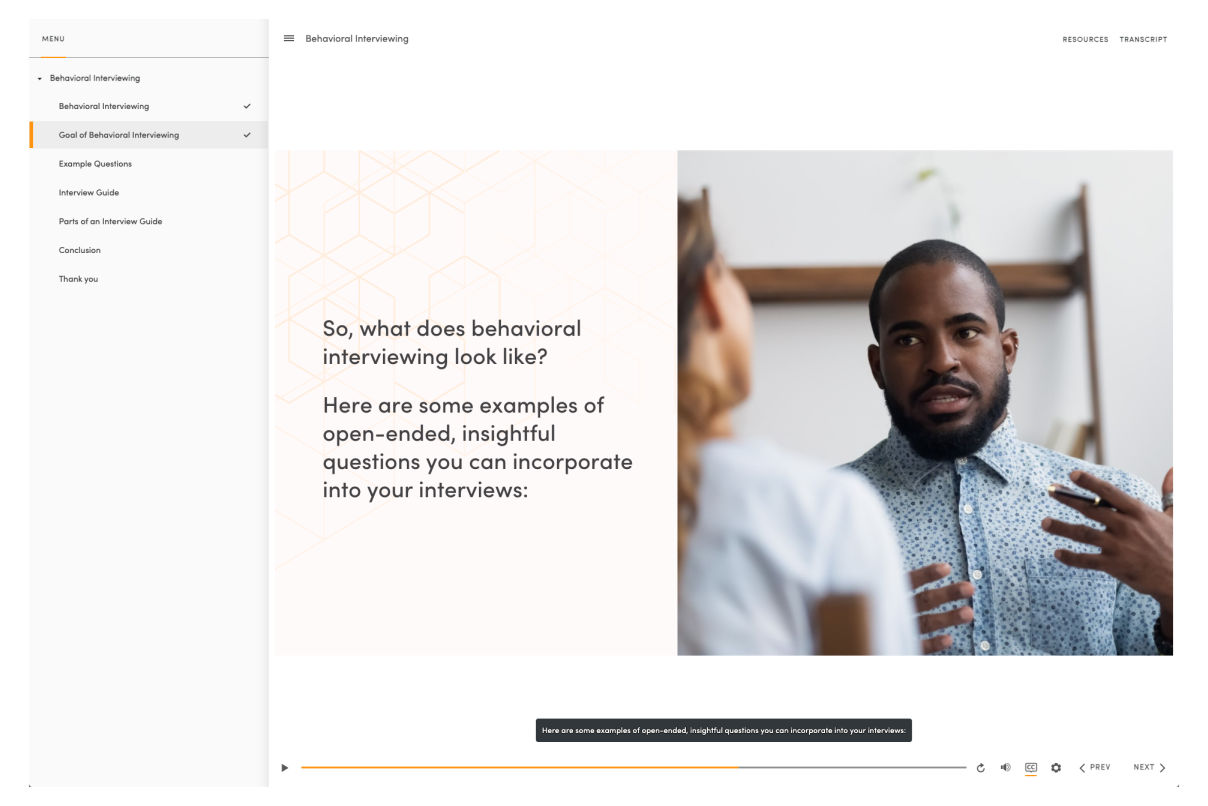
Task: Go to previous slide with PREV
Action: click(1095, 768)
